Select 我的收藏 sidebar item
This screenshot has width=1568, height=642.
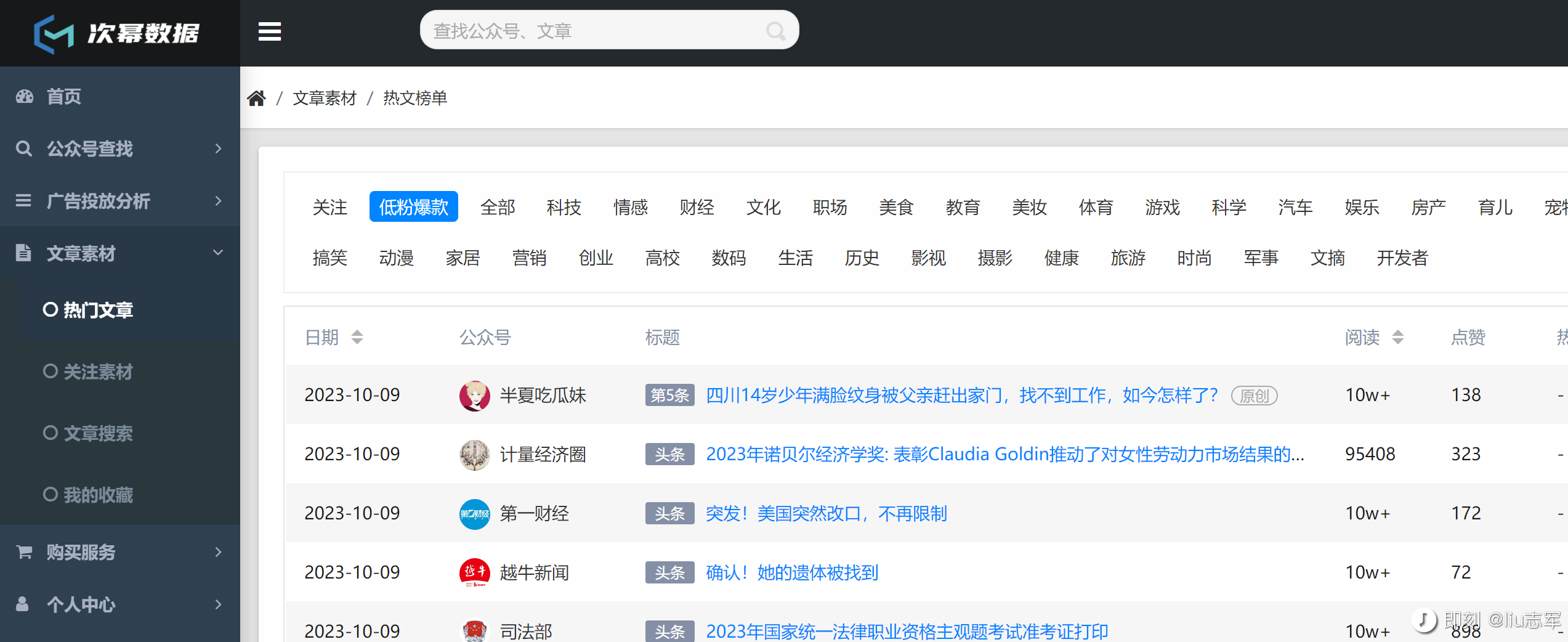[120, 495]
